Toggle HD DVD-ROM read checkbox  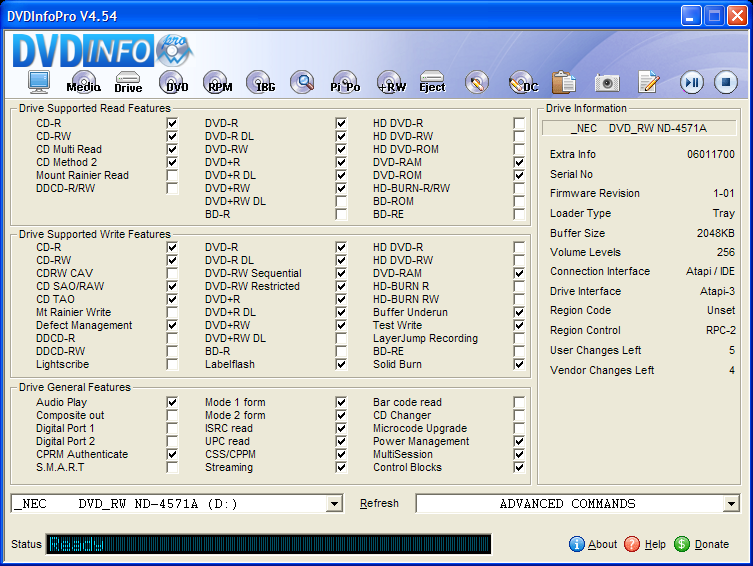click(519, 149)
